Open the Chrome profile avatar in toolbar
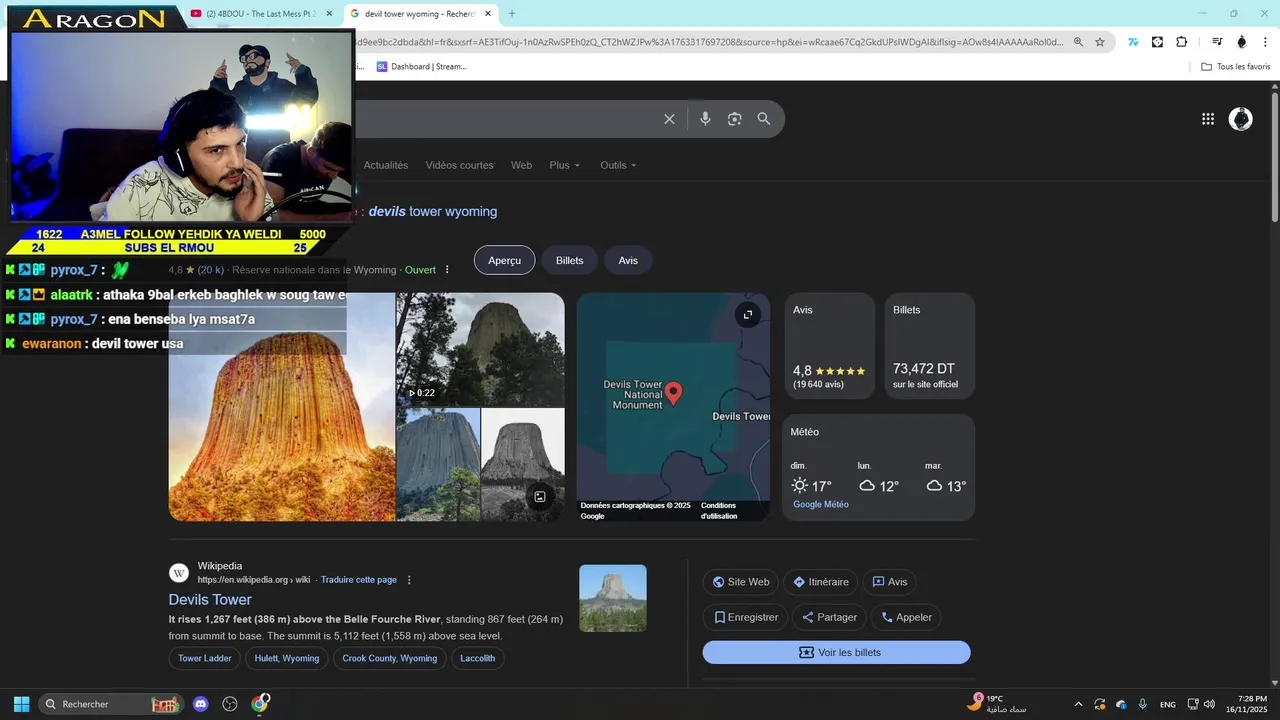Screen dimensions: 1280x720 1242,42
